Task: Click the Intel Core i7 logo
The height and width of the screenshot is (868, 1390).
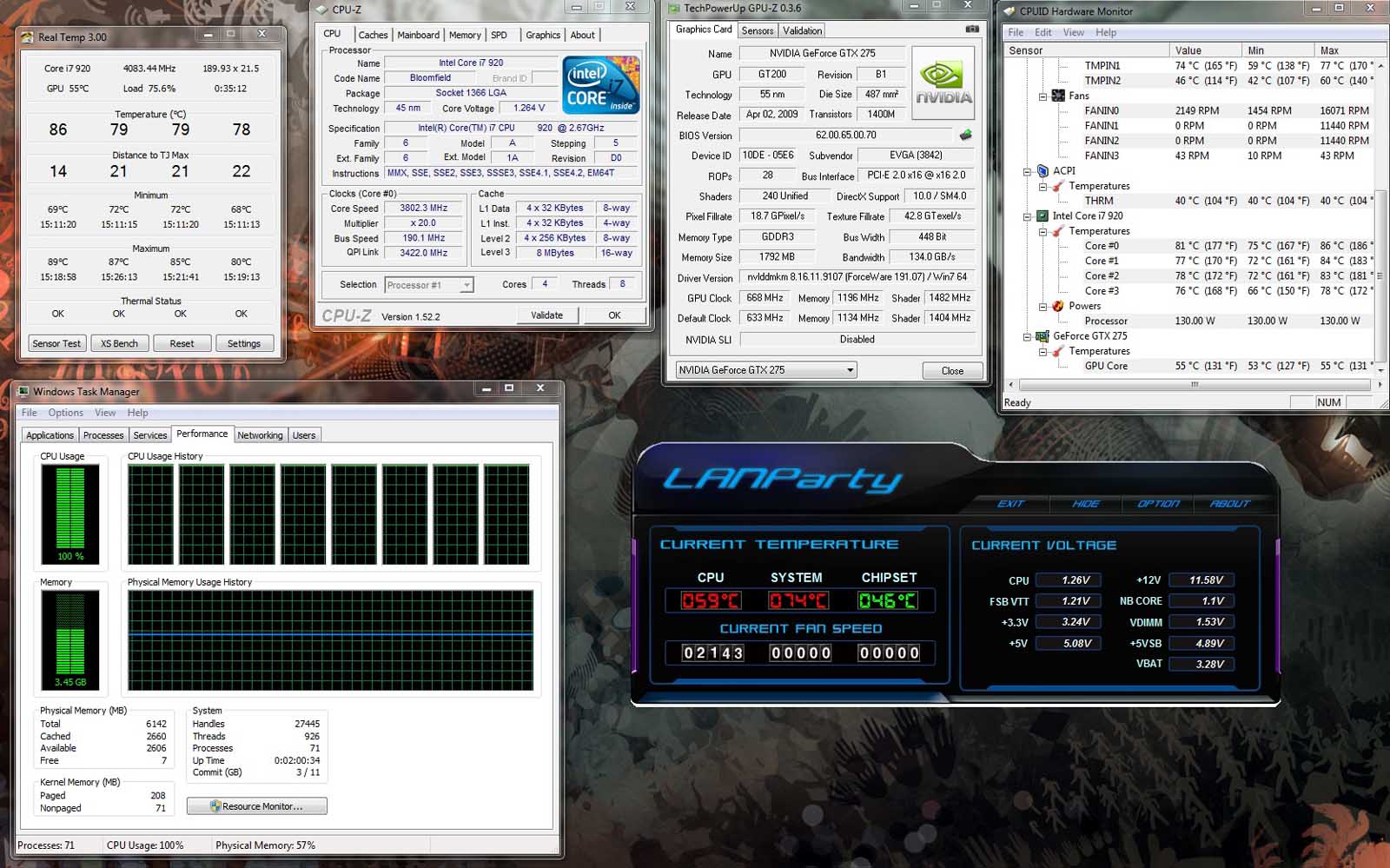Action: 601,85
